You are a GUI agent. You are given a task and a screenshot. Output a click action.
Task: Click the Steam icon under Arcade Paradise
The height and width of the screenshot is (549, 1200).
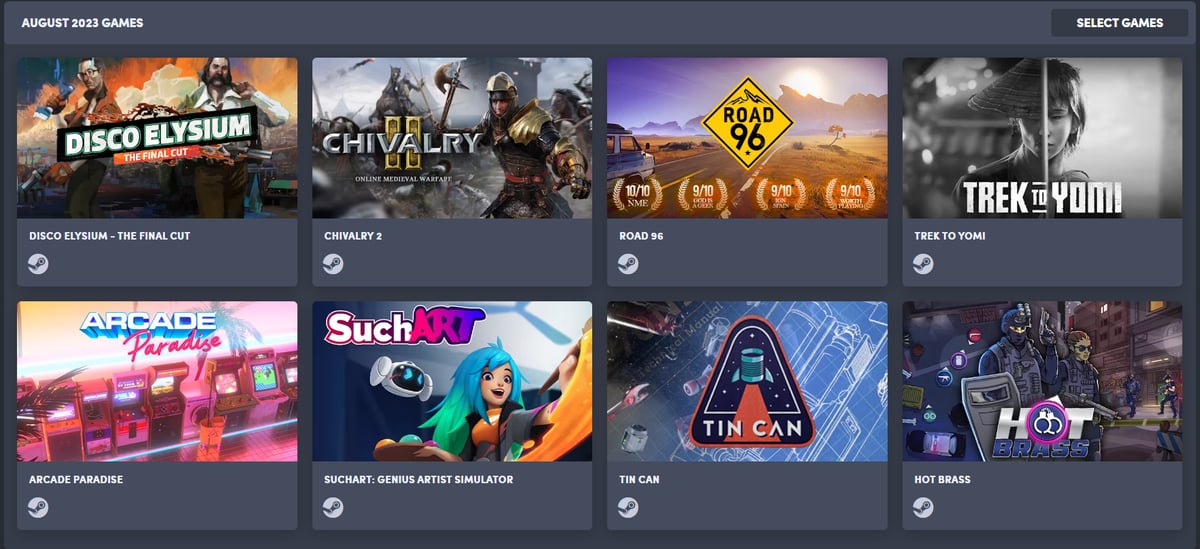[38, 507]
